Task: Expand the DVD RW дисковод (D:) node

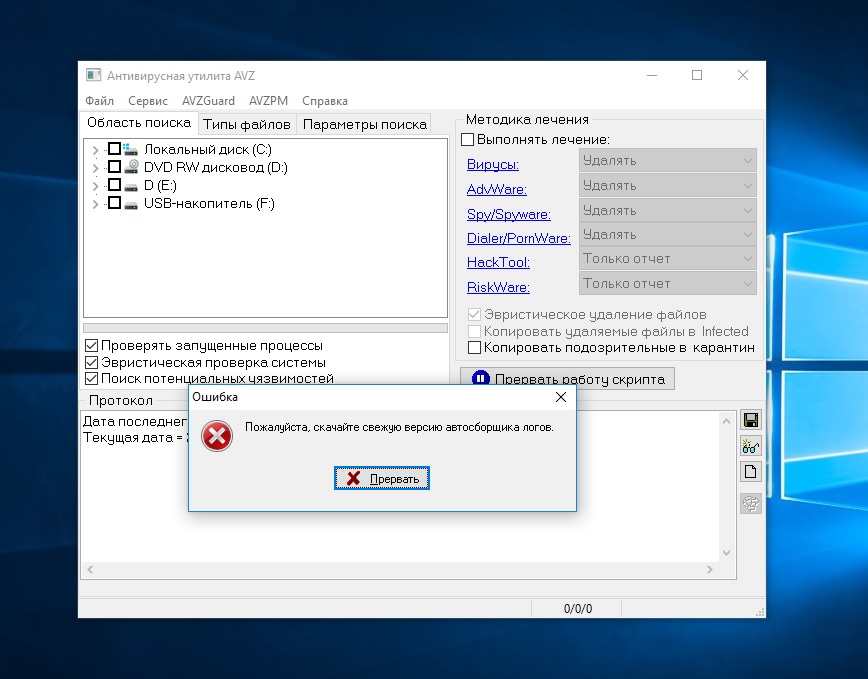Action: point(95,168)
